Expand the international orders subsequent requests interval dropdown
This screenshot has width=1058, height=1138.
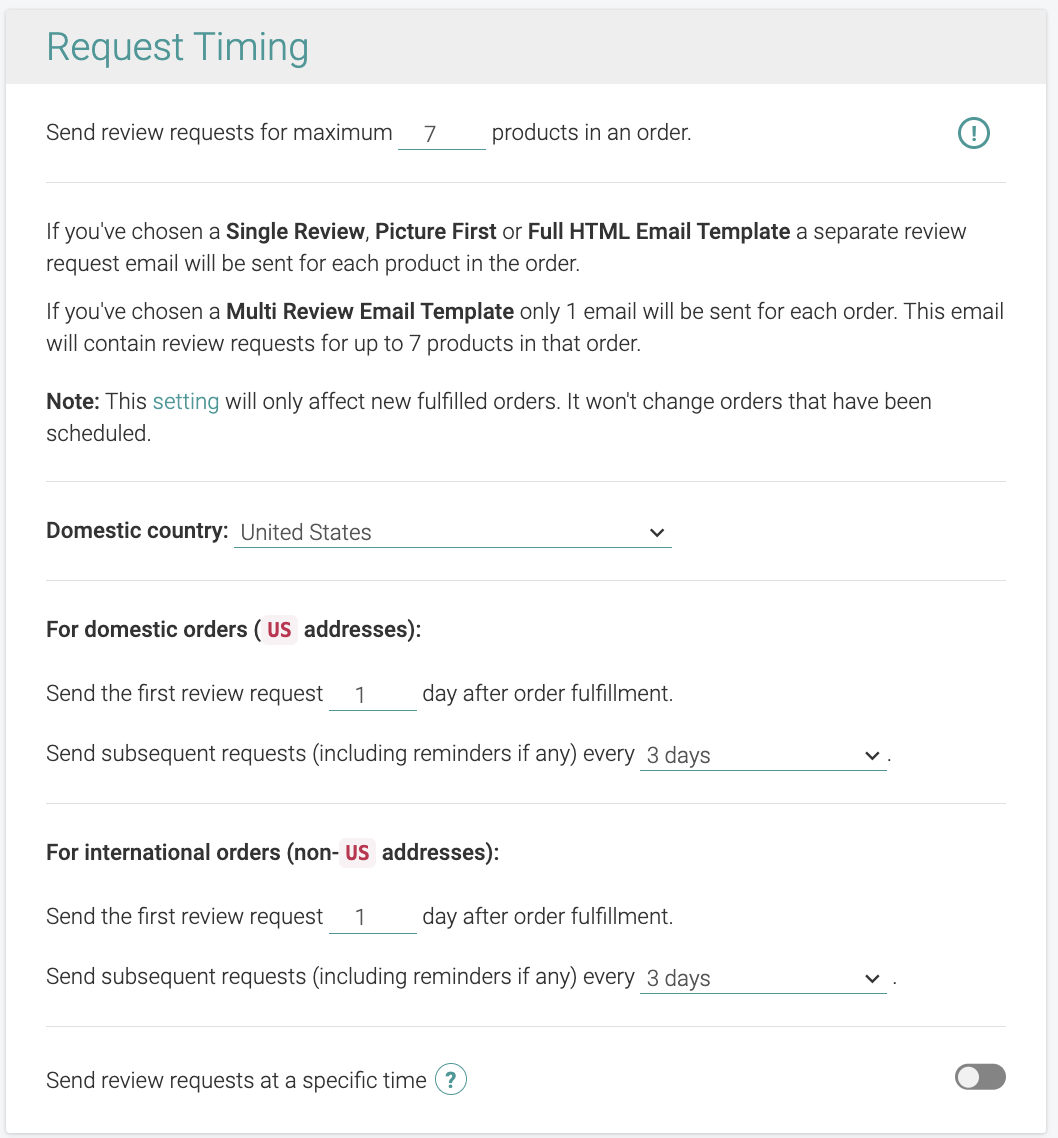coord(762,979)
